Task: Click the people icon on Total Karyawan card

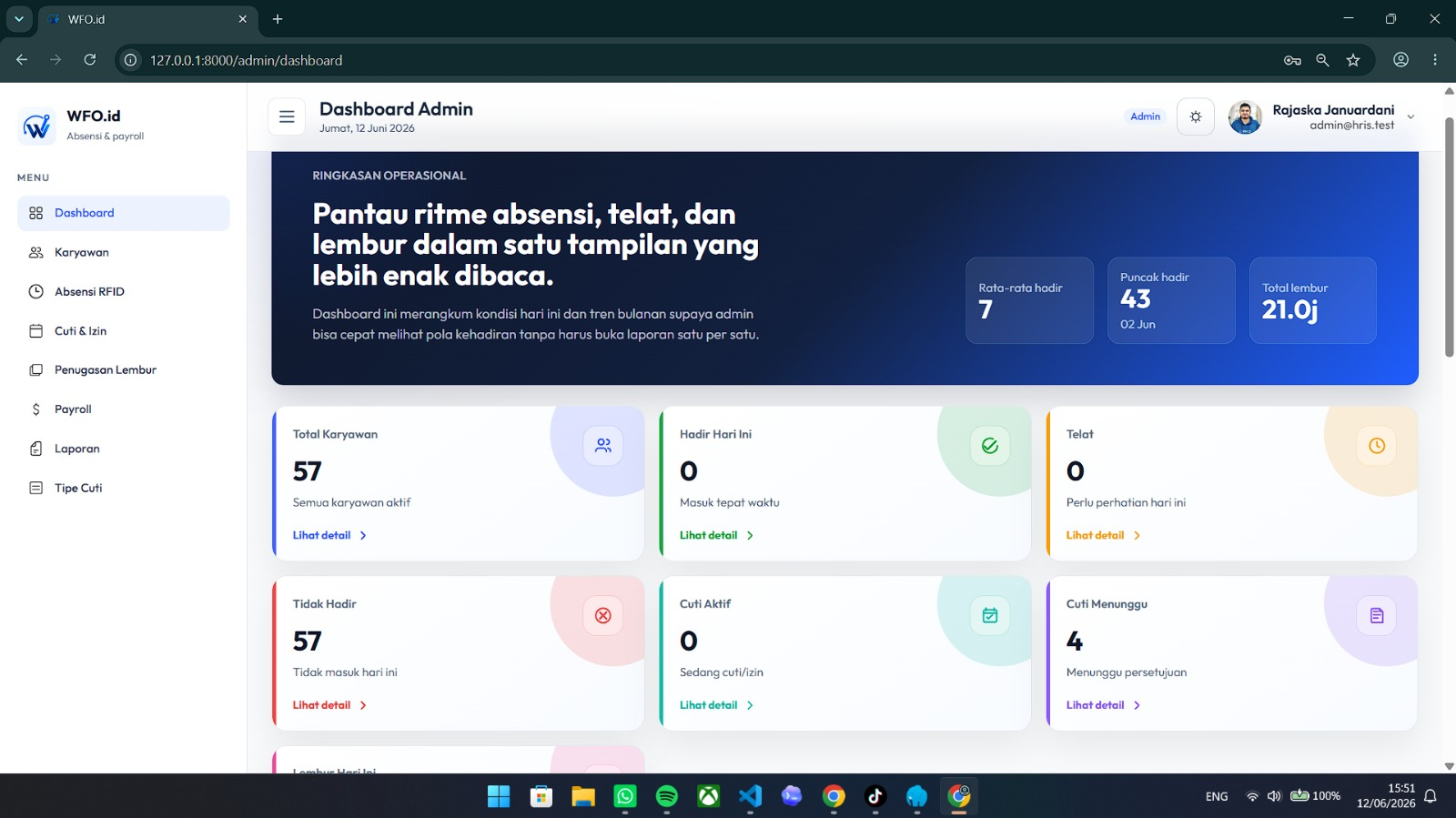Action: click(x=603, y=446)
